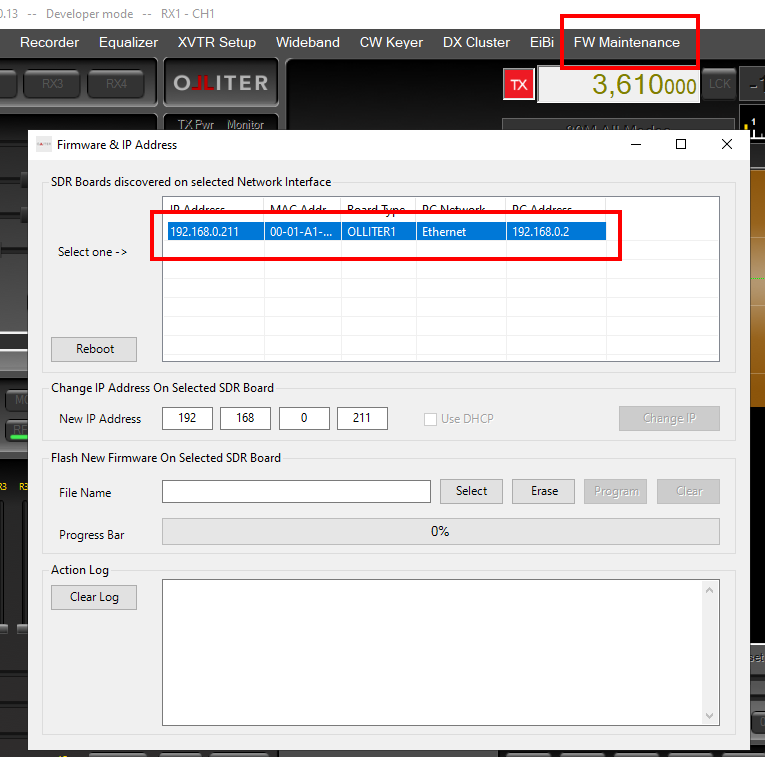Viewport: 765px width, 757px height.
Task: Enable the Use DHCP checkbox
Action: click(x=430, y=419)
